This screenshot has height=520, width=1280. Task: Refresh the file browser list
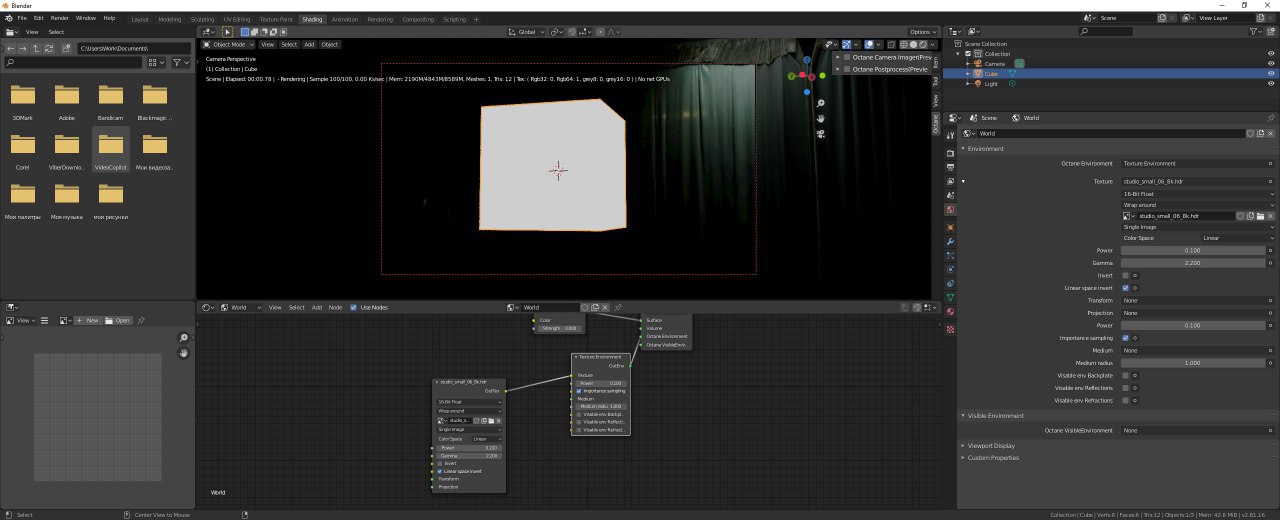pyautogui.click(x=49, y=48)
